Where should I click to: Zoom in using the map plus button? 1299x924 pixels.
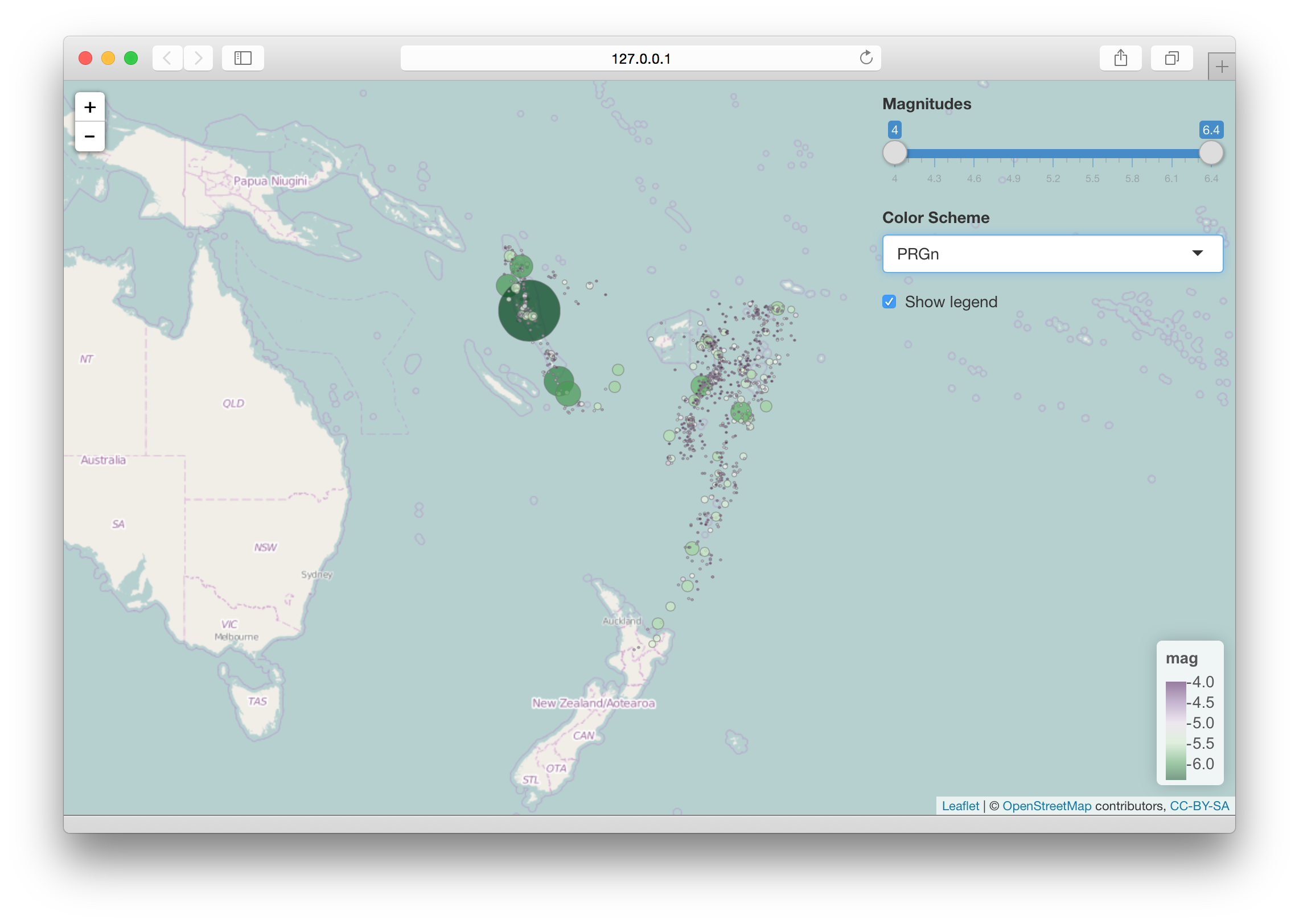(x=89, y=106)
